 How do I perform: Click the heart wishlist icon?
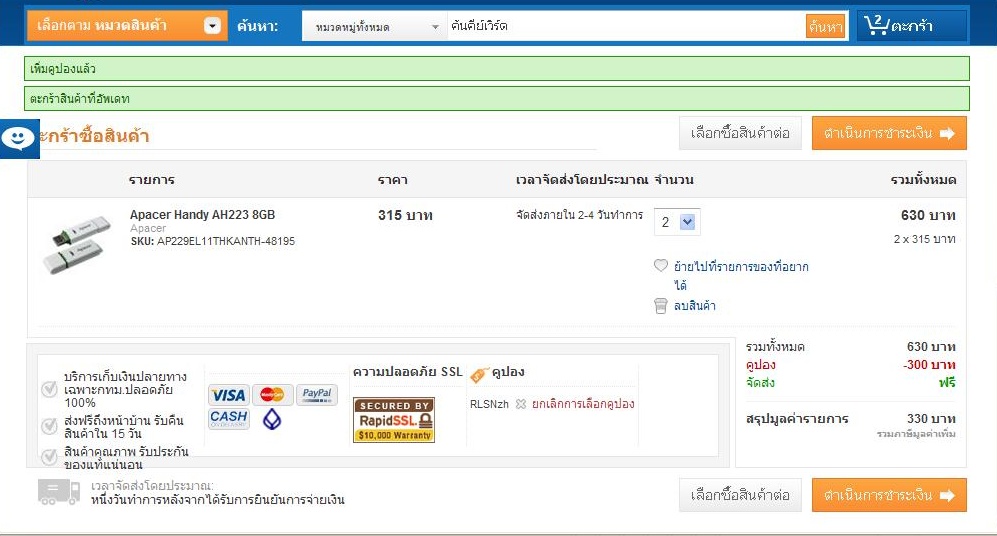tap(661, 266)
